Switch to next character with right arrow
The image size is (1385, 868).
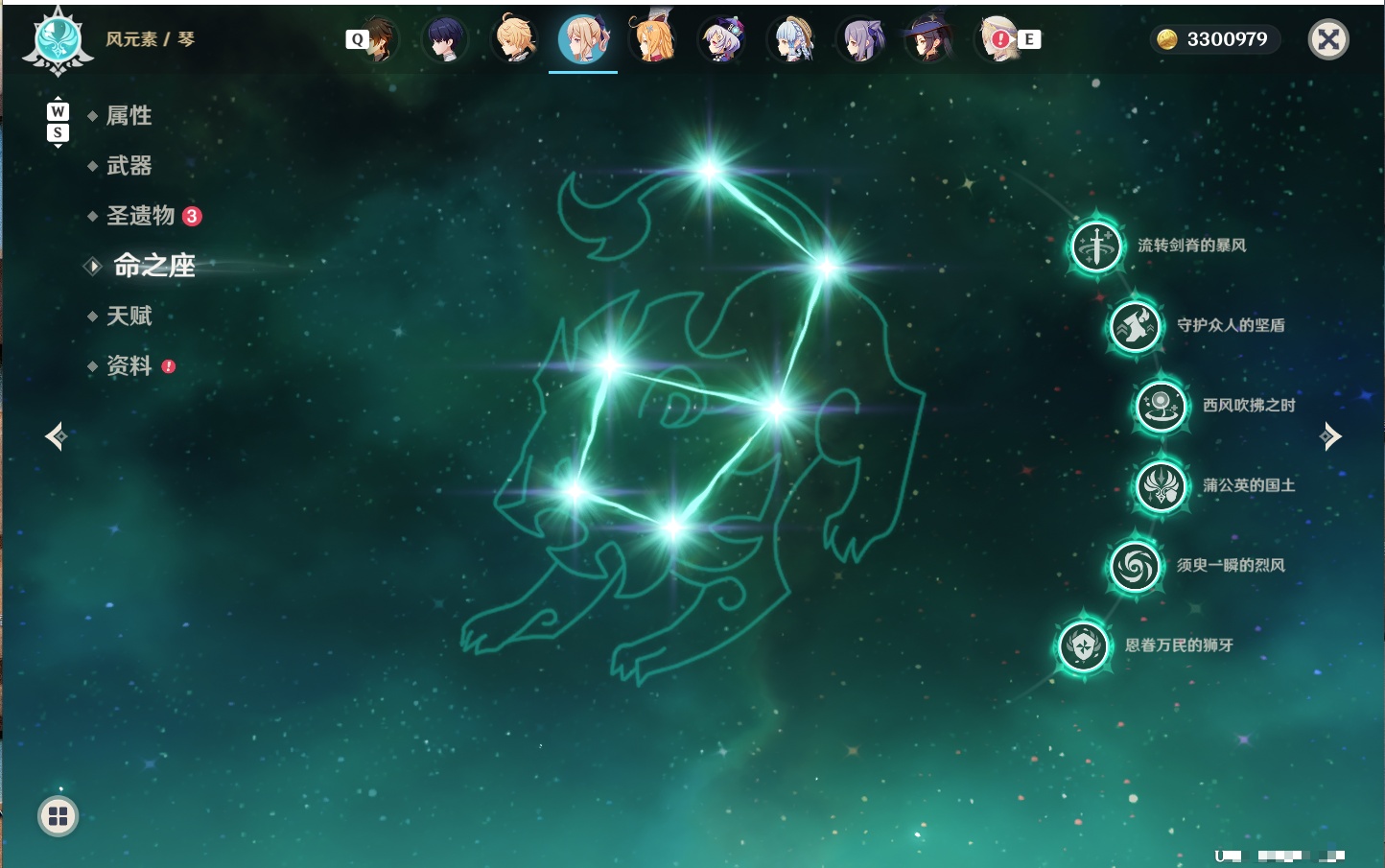click(1330, 436)
